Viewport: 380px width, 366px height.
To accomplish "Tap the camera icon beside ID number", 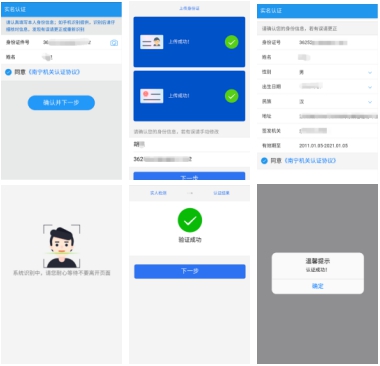I will 114,43.
